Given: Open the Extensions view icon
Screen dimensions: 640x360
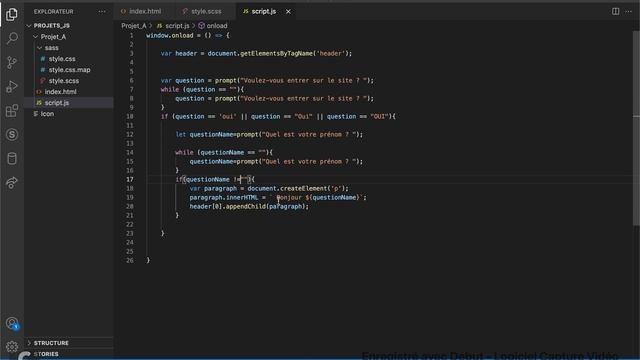Looking at the screenshot, I should [x=12, y=110].
